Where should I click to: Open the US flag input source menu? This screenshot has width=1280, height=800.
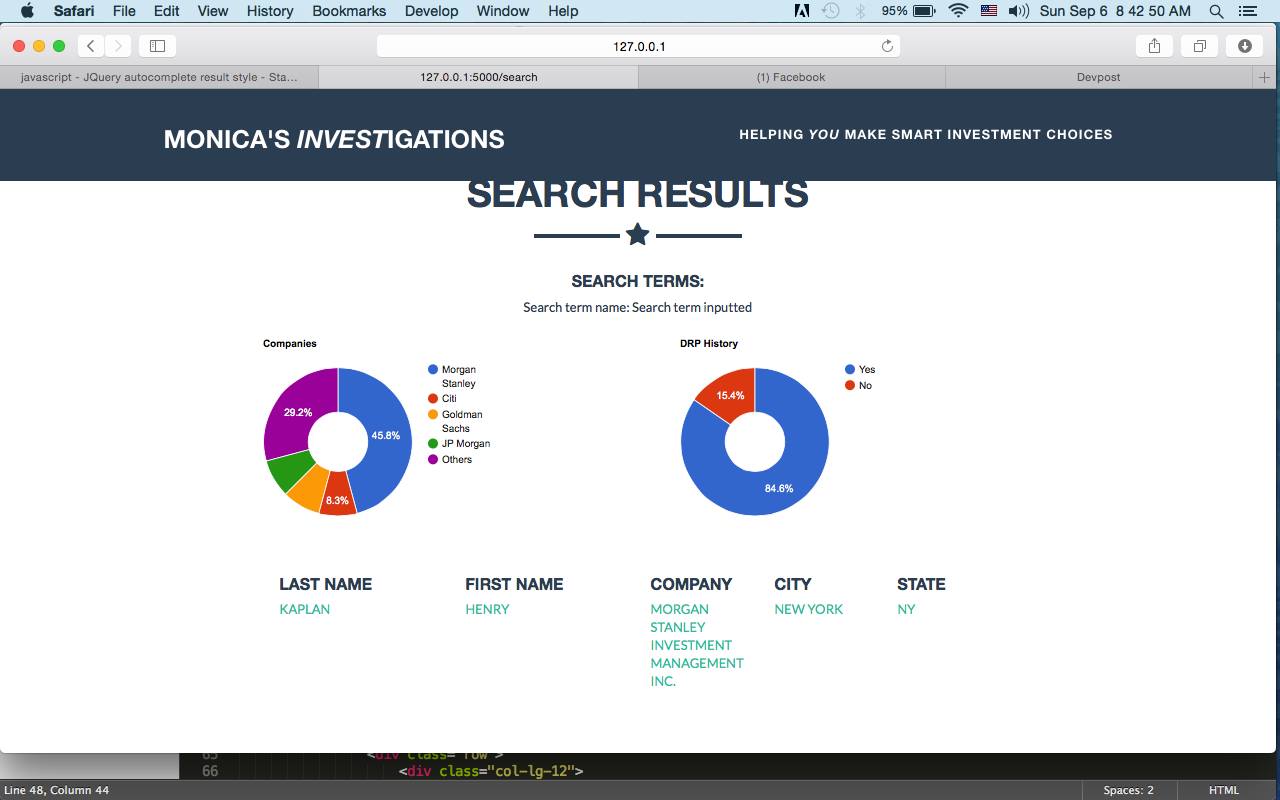pos(988,11)
